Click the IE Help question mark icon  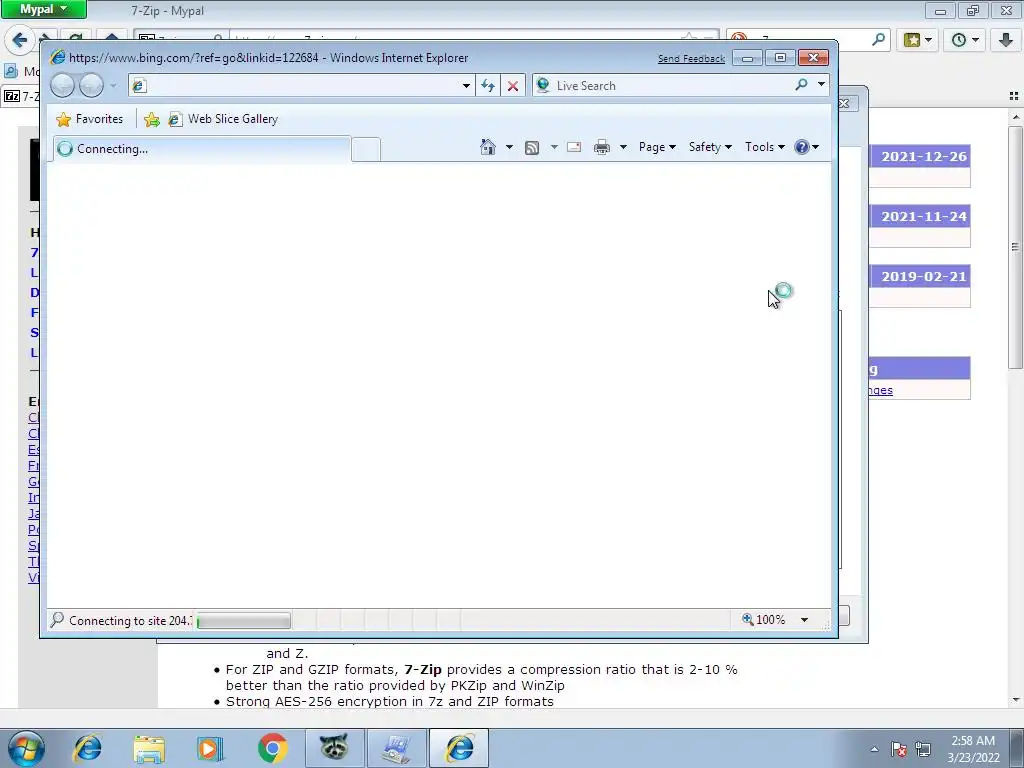coord(802,147)
